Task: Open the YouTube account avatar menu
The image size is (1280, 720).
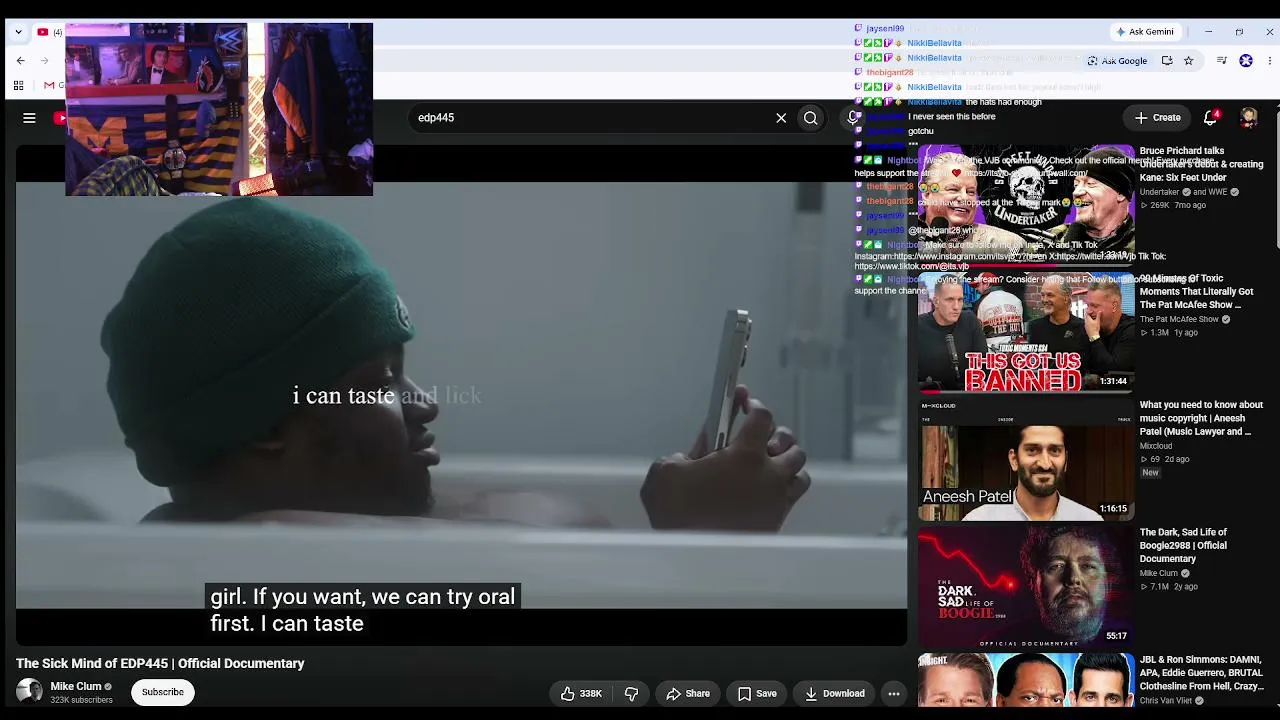Action: [1248, 118]
